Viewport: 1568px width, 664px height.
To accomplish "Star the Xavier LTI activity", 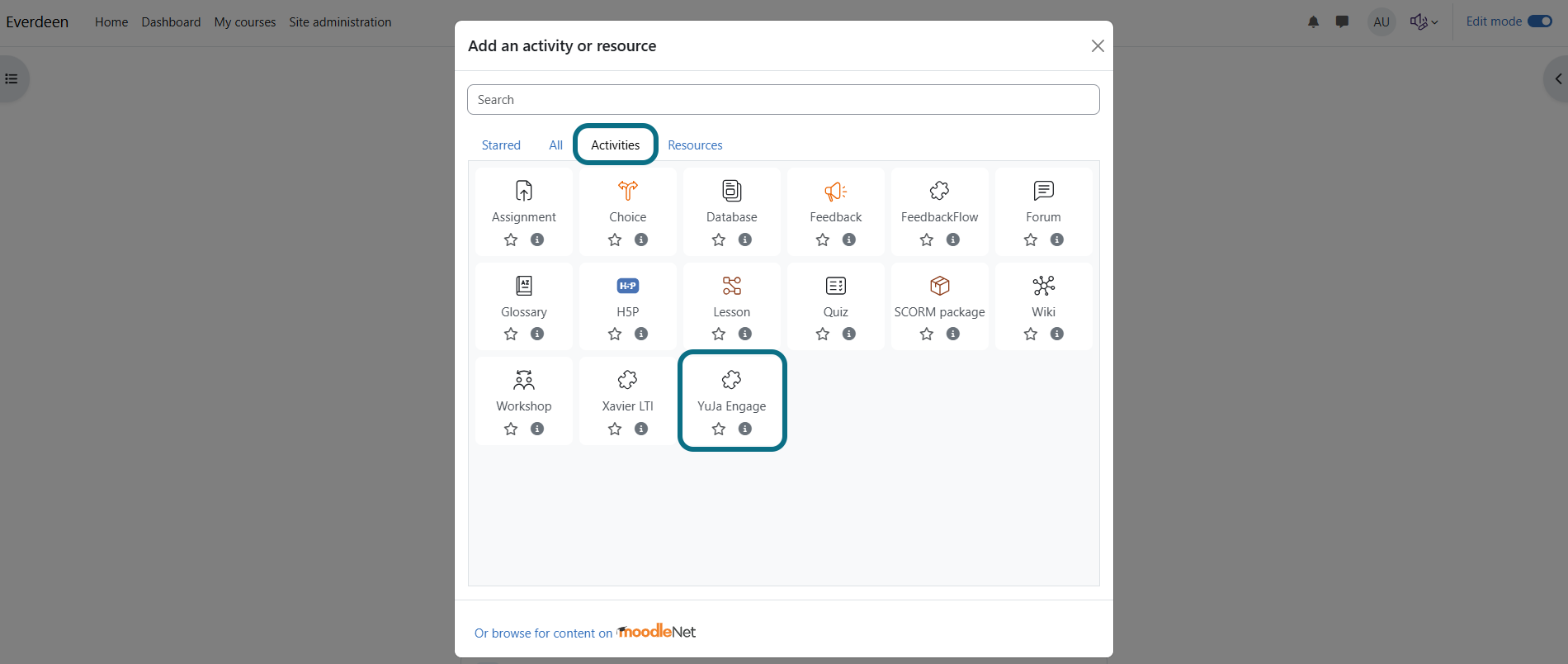I will [x=615, y=429].
